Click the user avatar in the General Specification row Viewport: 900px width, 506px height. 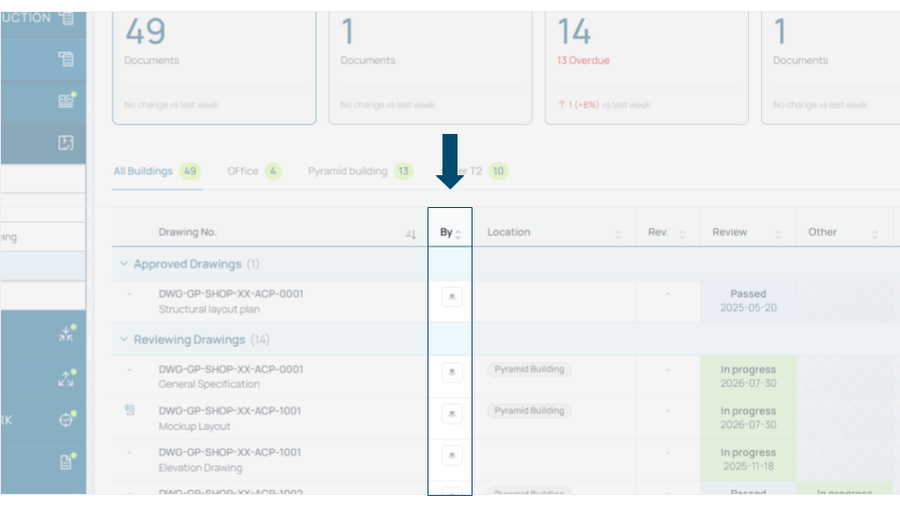452,372
